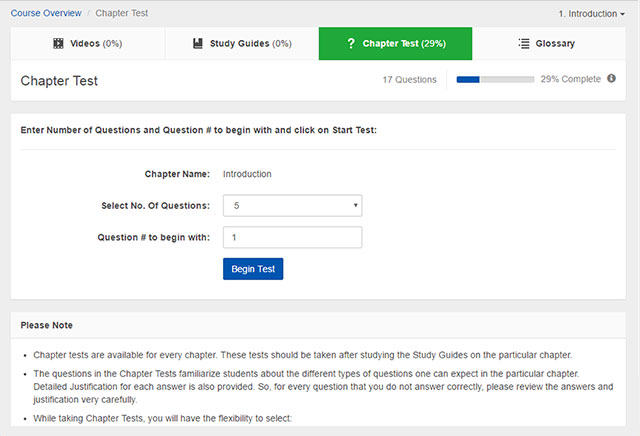Click the list icon on Glossary tab
The height and width of the screenshot is (436, 640).
pyautogui.click(x=524, y=44)
